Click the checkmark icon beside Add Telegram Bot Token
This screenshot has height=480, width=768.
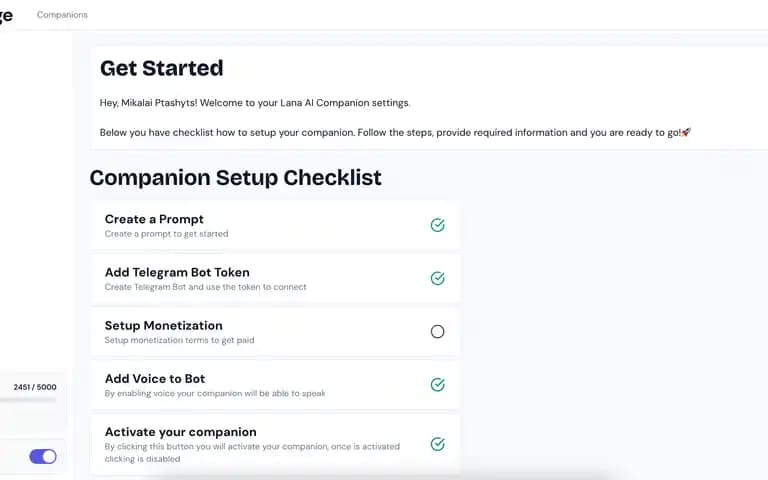[x=437, y=278]
